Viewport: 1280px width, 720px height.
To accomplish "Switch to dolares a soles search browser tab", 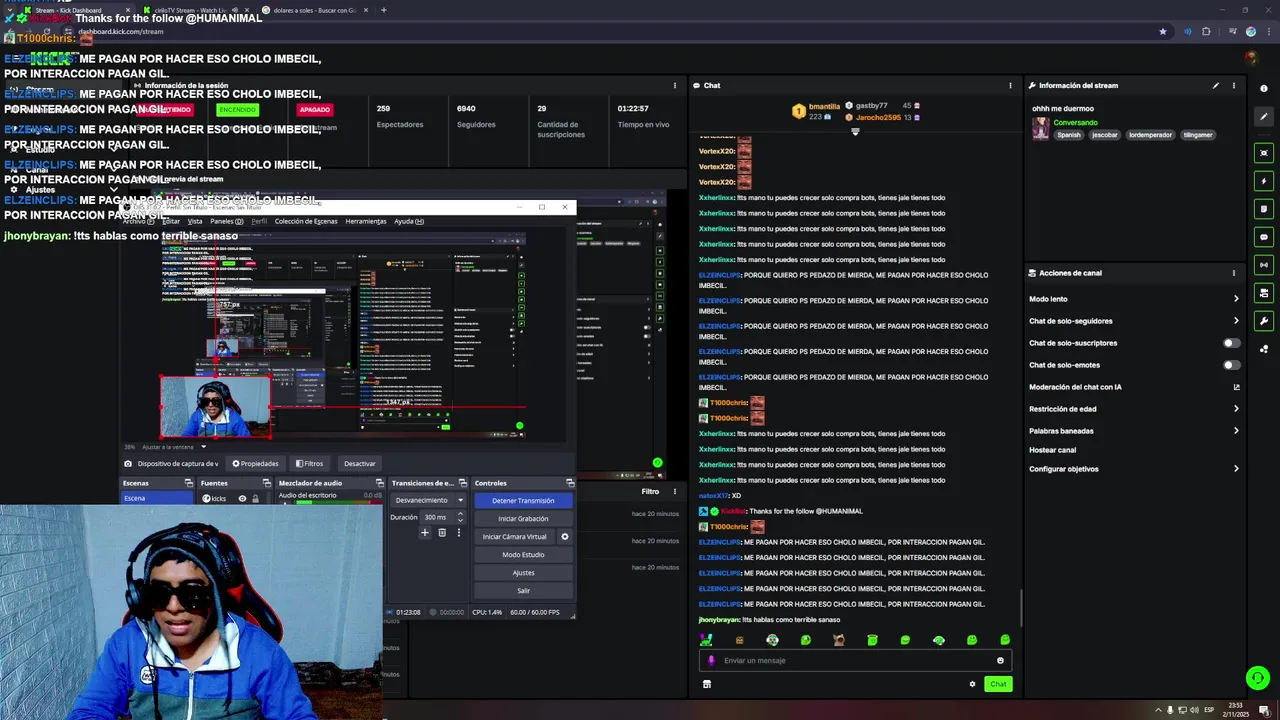I will click(316, 10).
